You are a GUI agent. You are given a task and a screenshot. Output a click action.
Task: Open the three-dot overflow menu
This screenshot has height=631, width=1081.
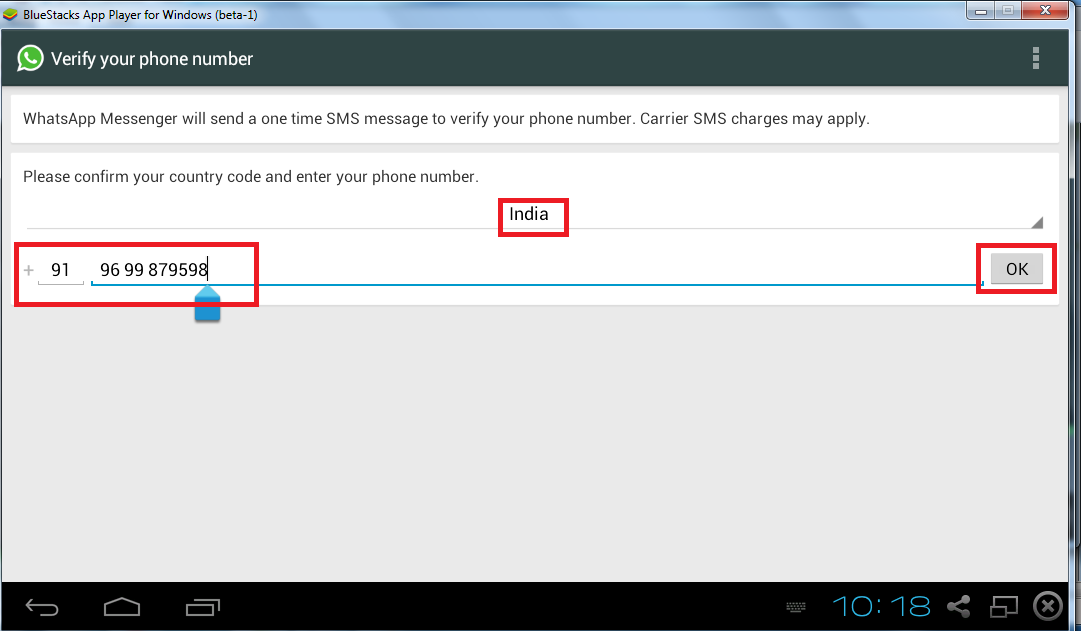point(1035,59)
